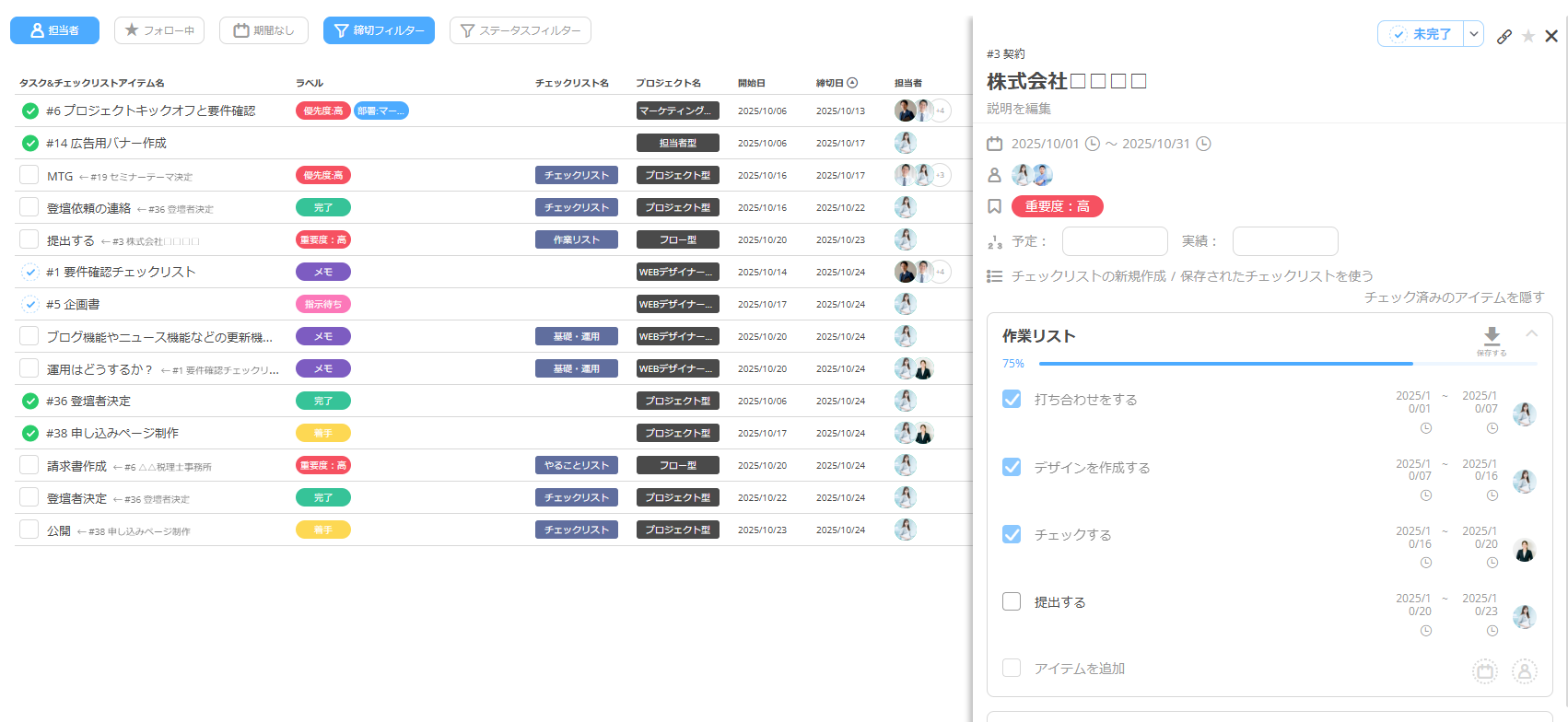Set end time via clock after 2025/10/31
Image resolution: width=1568 pixels, height=722 pixels.
(x=1203, y=144)
